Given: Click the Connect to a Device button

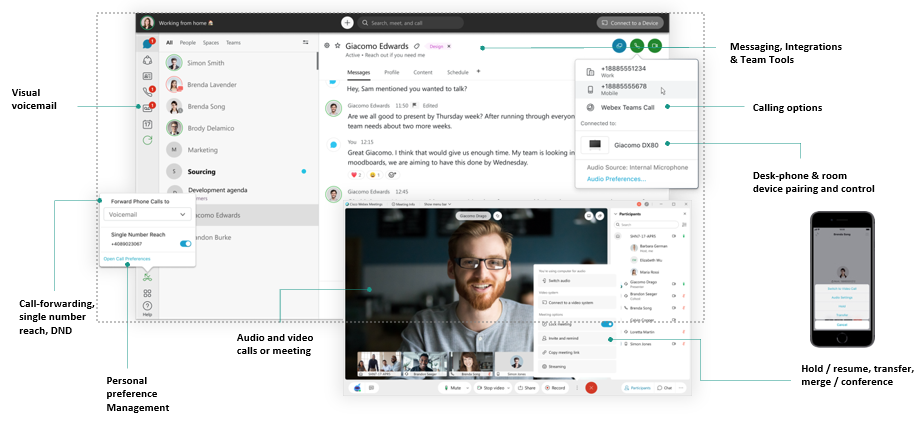Looking at the screenshot, I should pos(629,22).
